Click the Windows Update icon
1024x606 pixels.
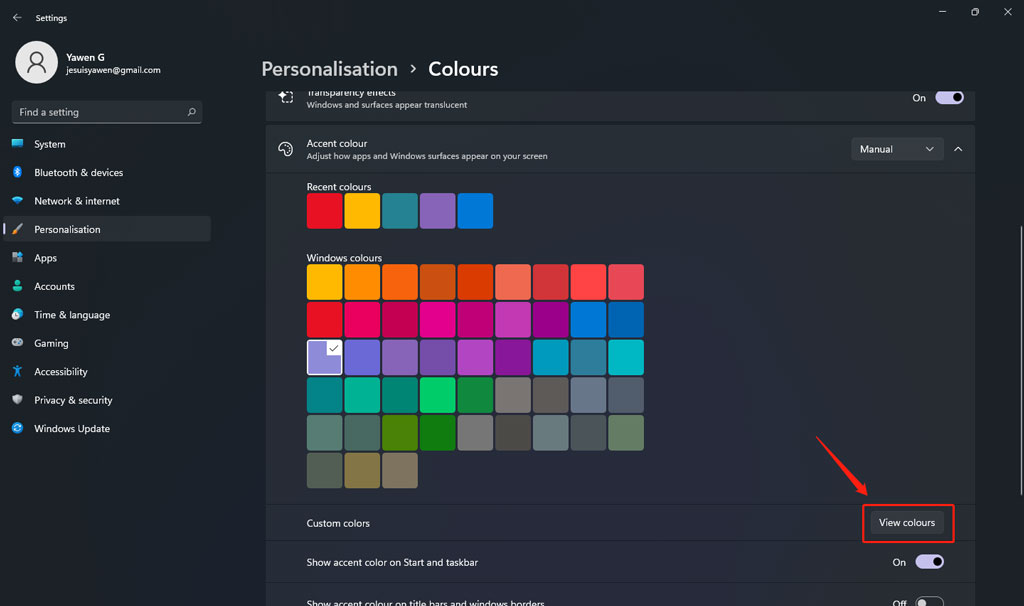(18, 428)
